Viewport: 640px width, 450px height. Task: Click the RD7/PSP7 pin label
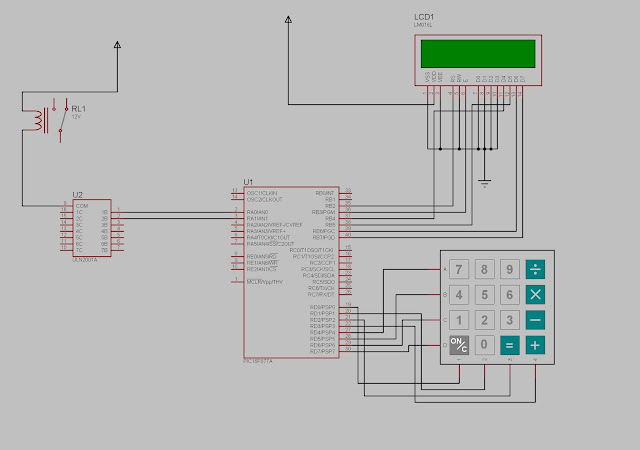tap(322, 352)
